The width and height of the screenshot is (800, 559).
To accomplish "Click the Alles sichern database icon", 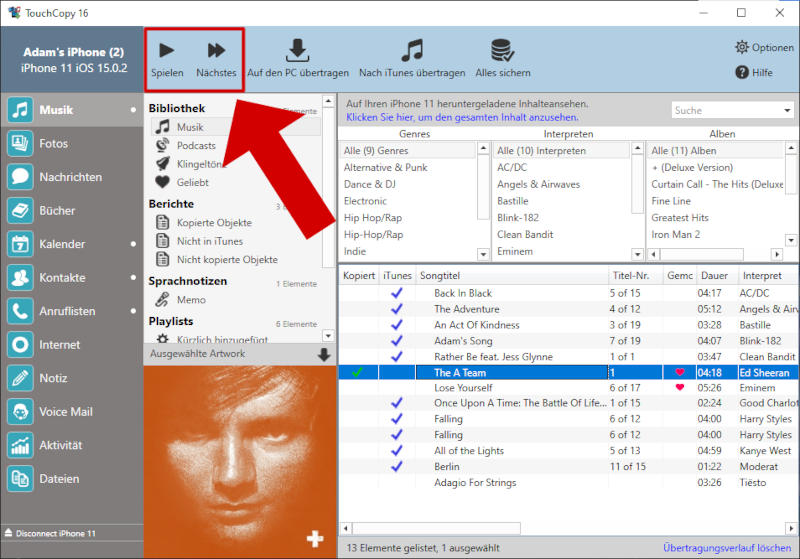I will [503, 50].
